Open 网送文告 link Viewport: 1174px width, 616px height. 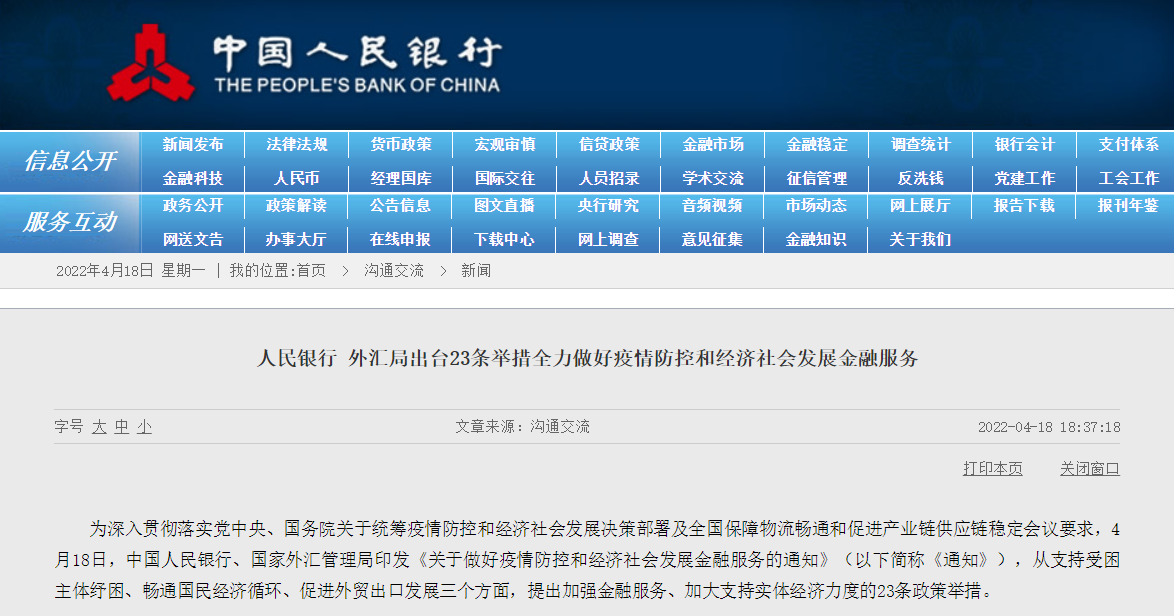coord(192,240)
